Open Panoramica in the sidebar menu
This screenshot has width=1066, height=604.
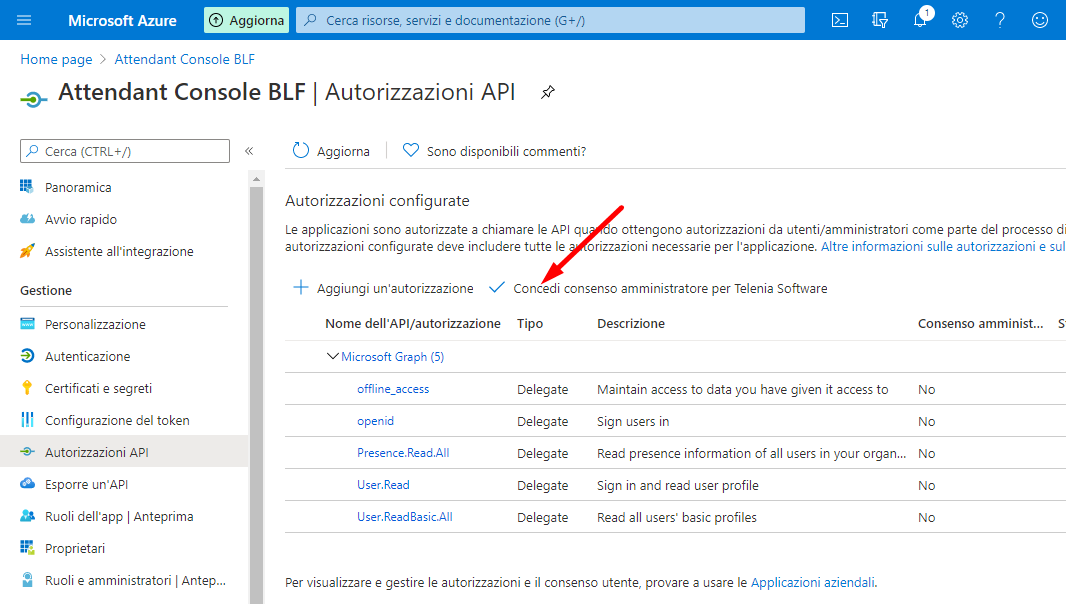pyautogui.click(x=78, y=187)
